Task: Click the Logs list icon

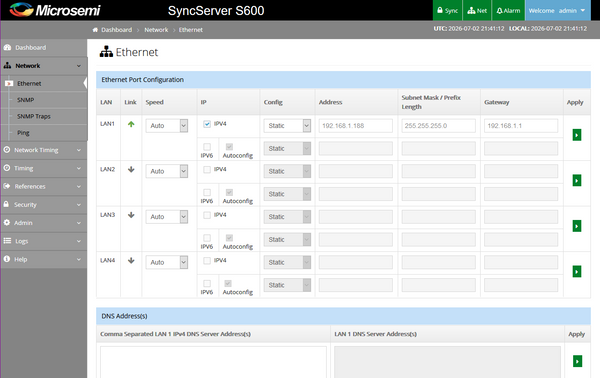Action: 7,241
